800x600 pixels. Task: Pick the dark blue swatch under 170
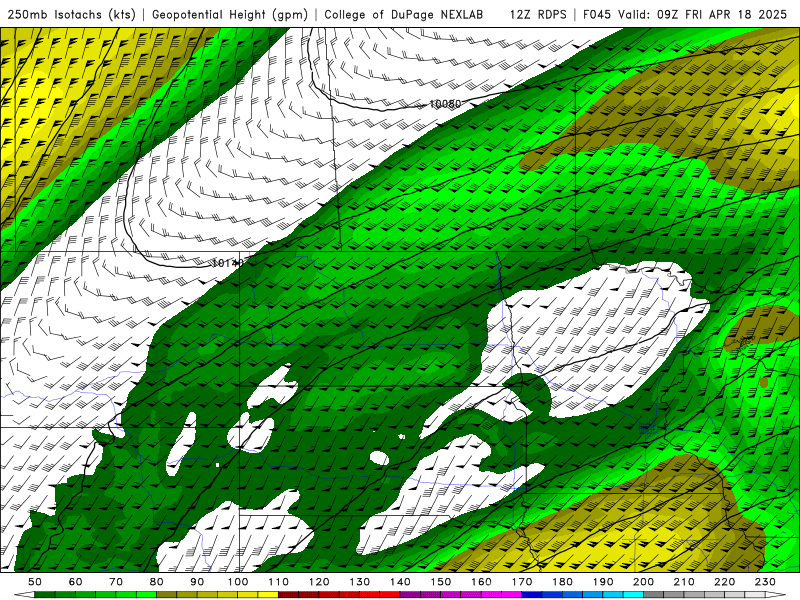click(x=532, y=595)
